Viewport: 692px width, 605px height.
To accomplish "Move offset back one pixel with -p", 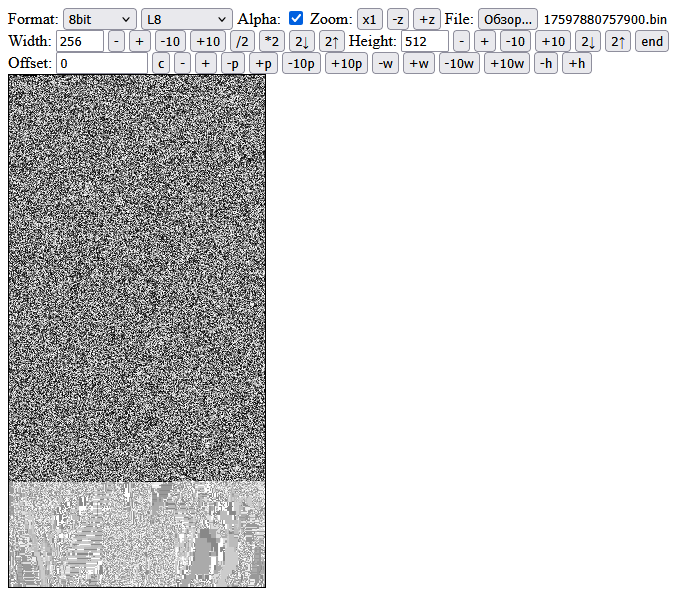I will coord(233,64).
